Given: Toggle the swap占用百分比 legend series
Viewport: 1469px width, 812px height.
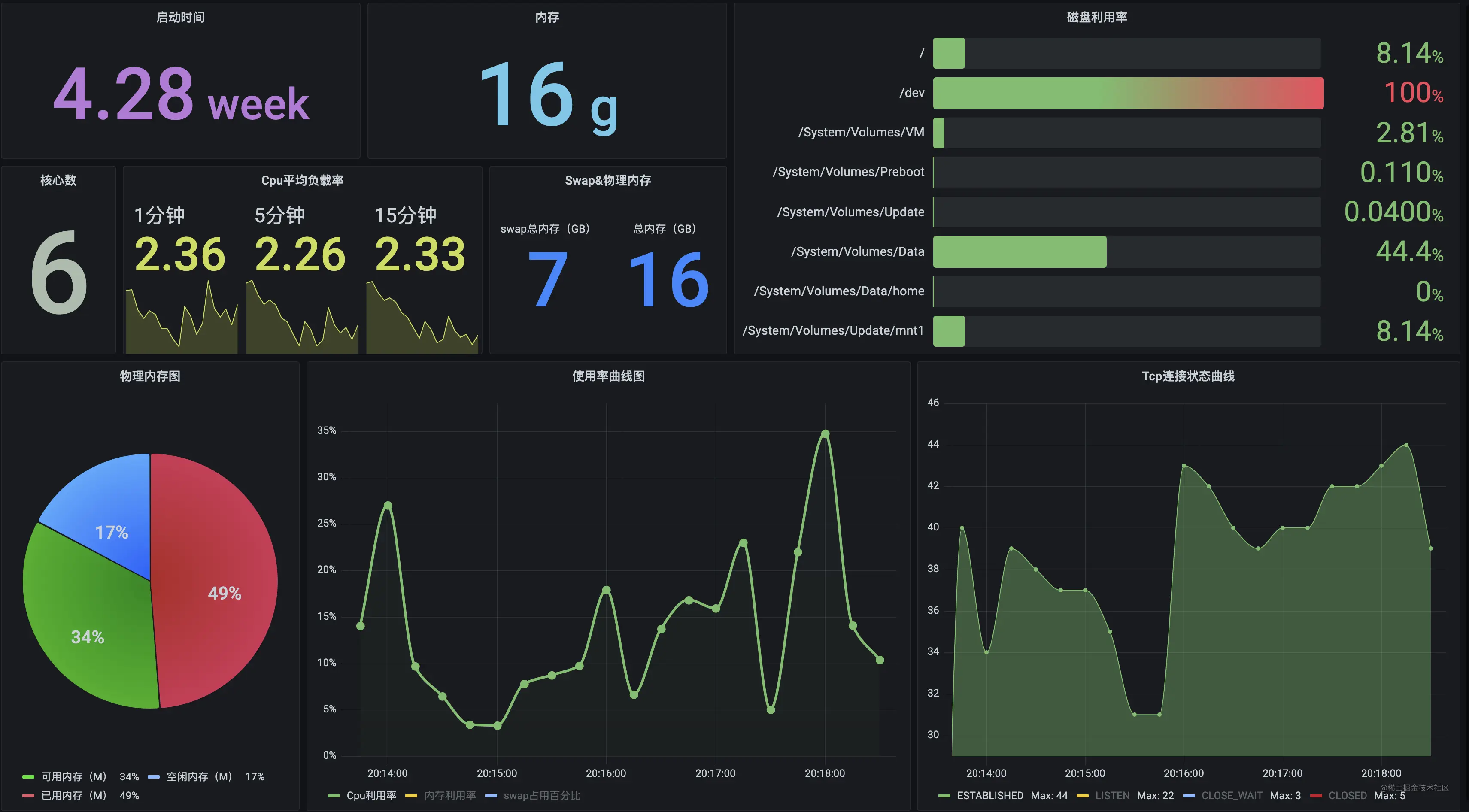Looking at the screenshot, I should click(x=542, y=795).
